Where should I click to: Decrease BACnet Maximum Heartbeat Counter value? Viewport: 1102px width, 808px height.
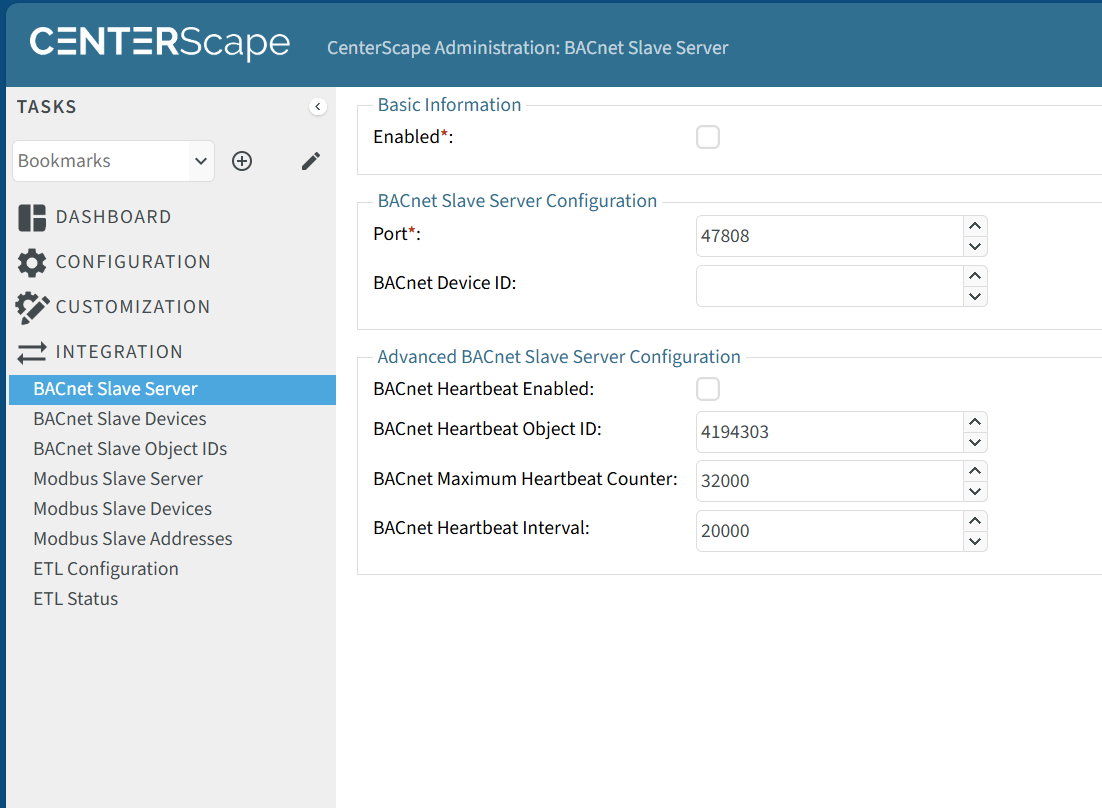coord(975,491)
